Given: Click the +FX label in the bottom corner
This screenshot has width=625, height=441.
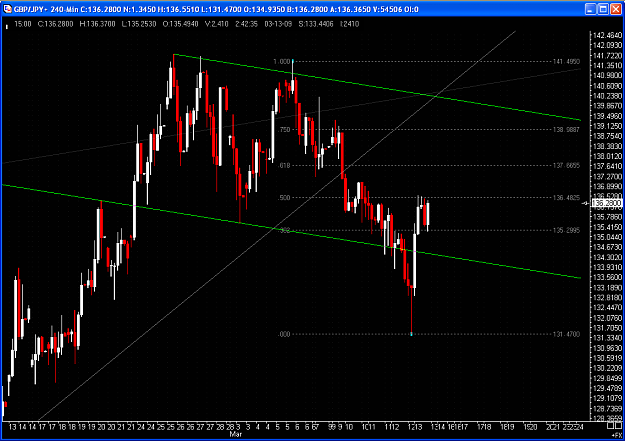Looking at the screenshot, I should point(616,435).
